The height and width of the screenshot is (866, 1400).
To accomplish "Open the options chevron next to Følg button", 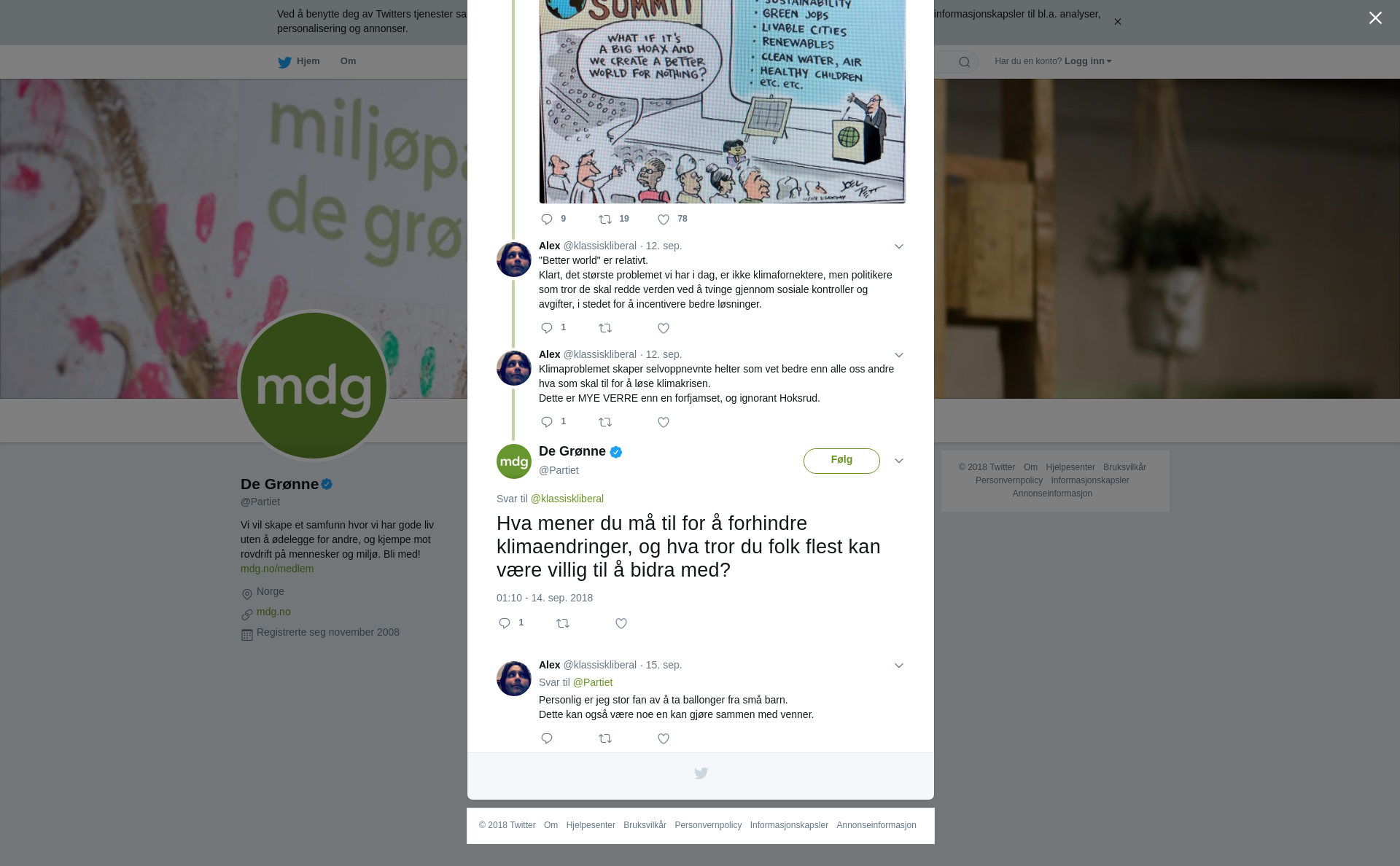I will click(x=899, y=461).
